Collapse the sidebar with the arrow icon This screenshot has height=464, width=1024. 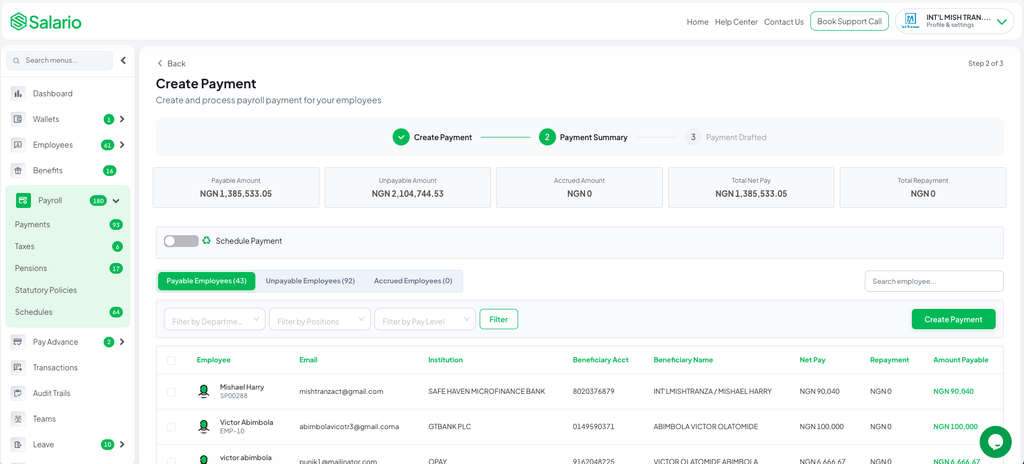pos(123,60)
